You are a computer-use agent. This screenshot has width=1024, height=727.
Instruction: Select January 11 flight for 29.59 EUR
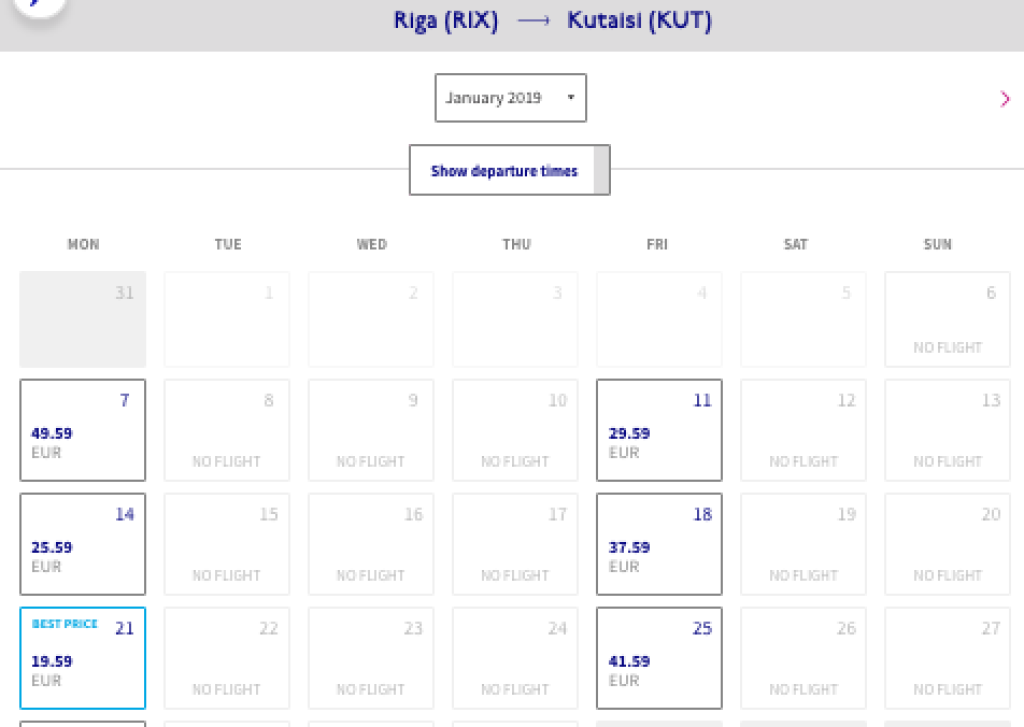[x=659, y=430]
